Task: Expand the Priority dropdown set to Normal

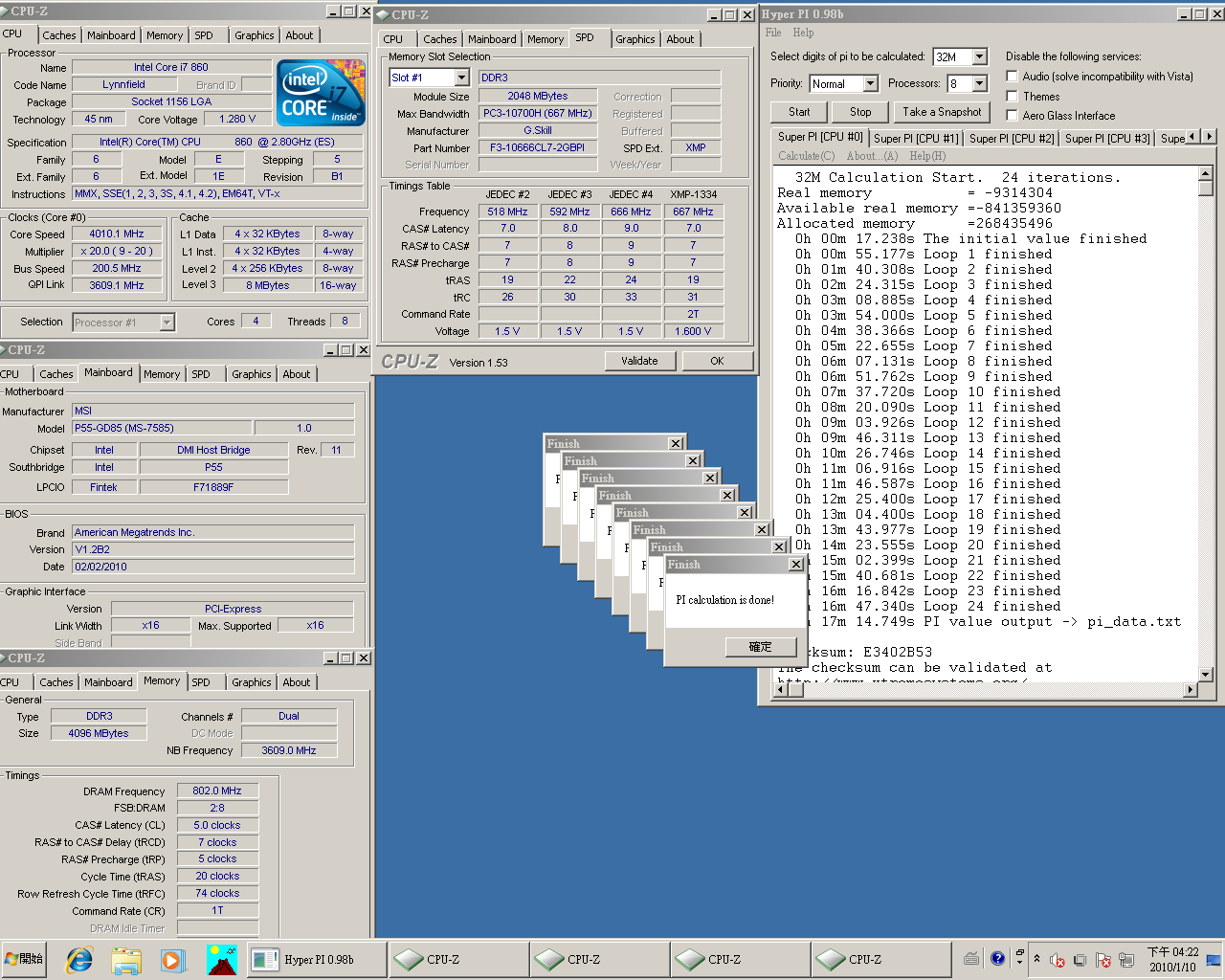Action: pyautogui.click(x=870, y=84)
